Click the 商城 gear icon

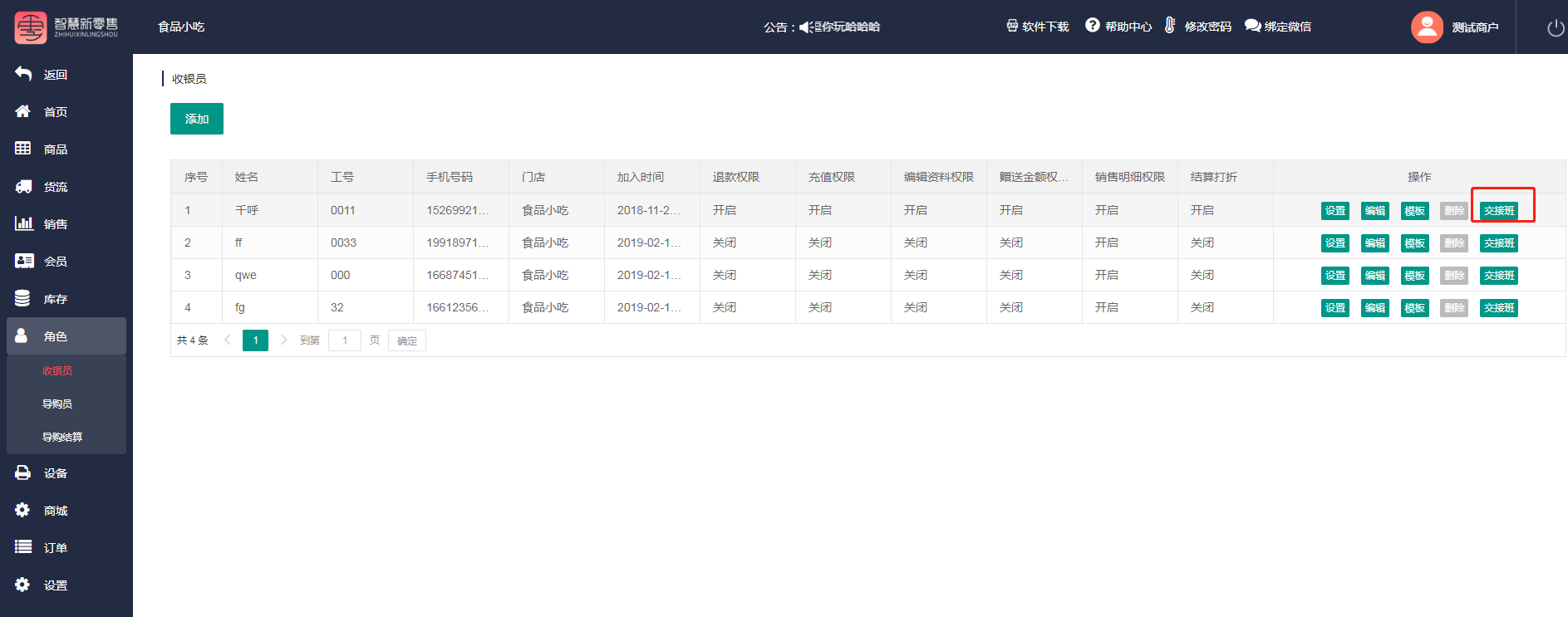coord(22,510)
